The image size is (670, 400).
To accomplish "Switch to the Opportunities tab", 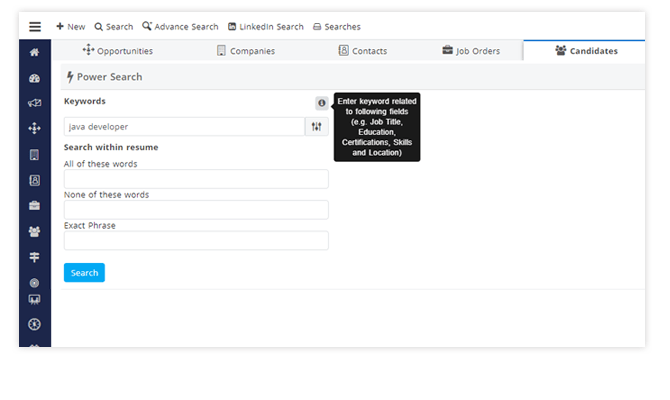I will pyautogui.click(x=118, y=51).
